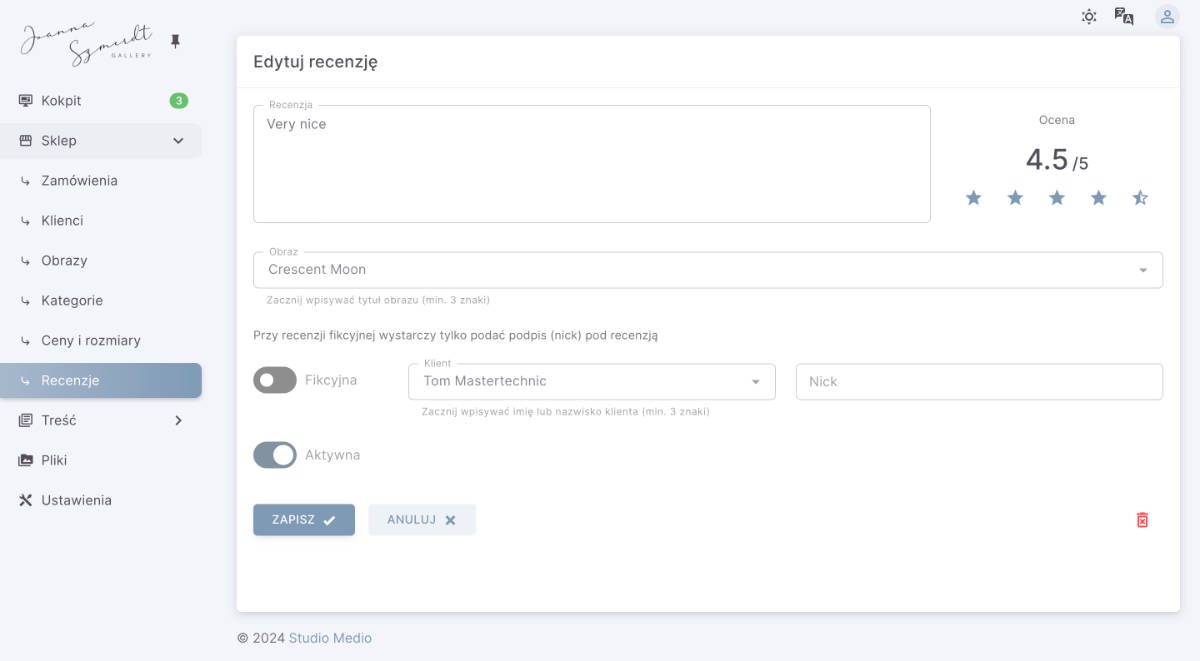Viewport: 1200px width, 661px height.
Task: Click the Ocena label
Action: coord(1057,120)
